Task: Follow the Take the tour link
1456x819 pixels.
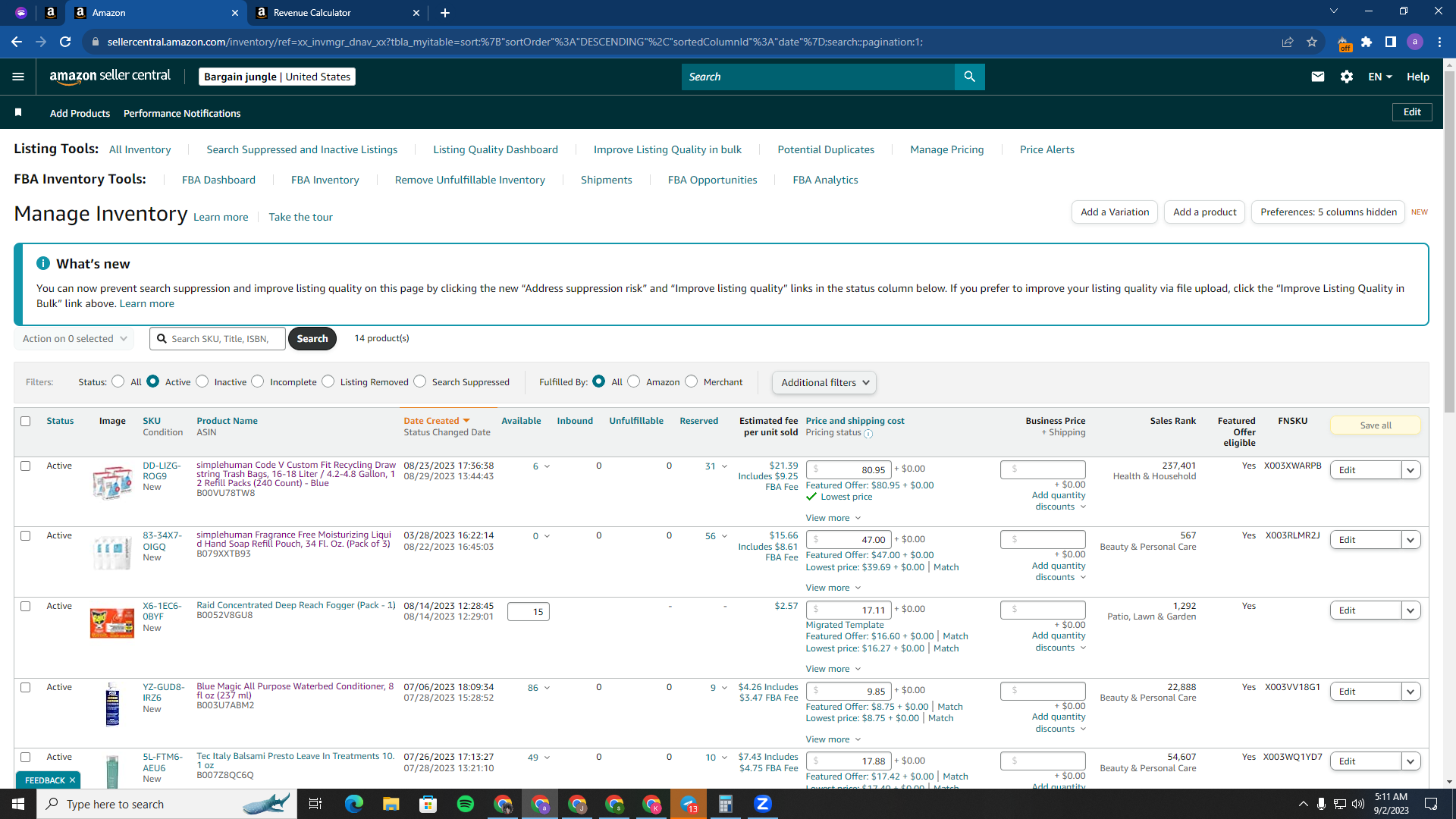Action: coord(301,217)
